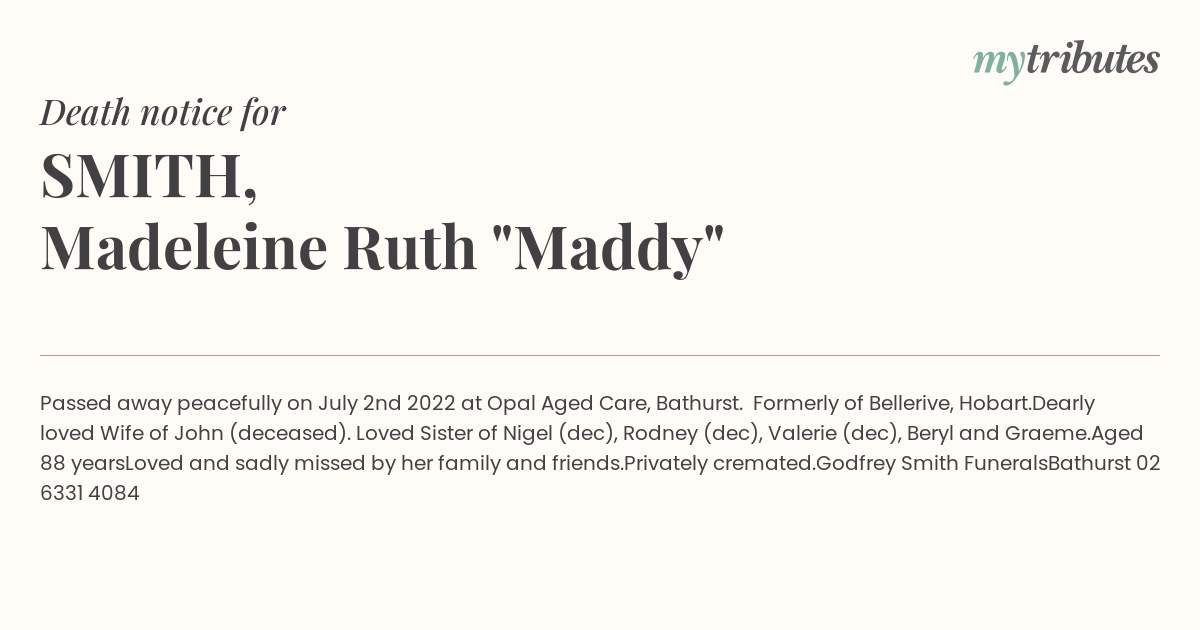
Task: Click the "Opal Aged Care, Bathurst" text
Action: (614, 403)
